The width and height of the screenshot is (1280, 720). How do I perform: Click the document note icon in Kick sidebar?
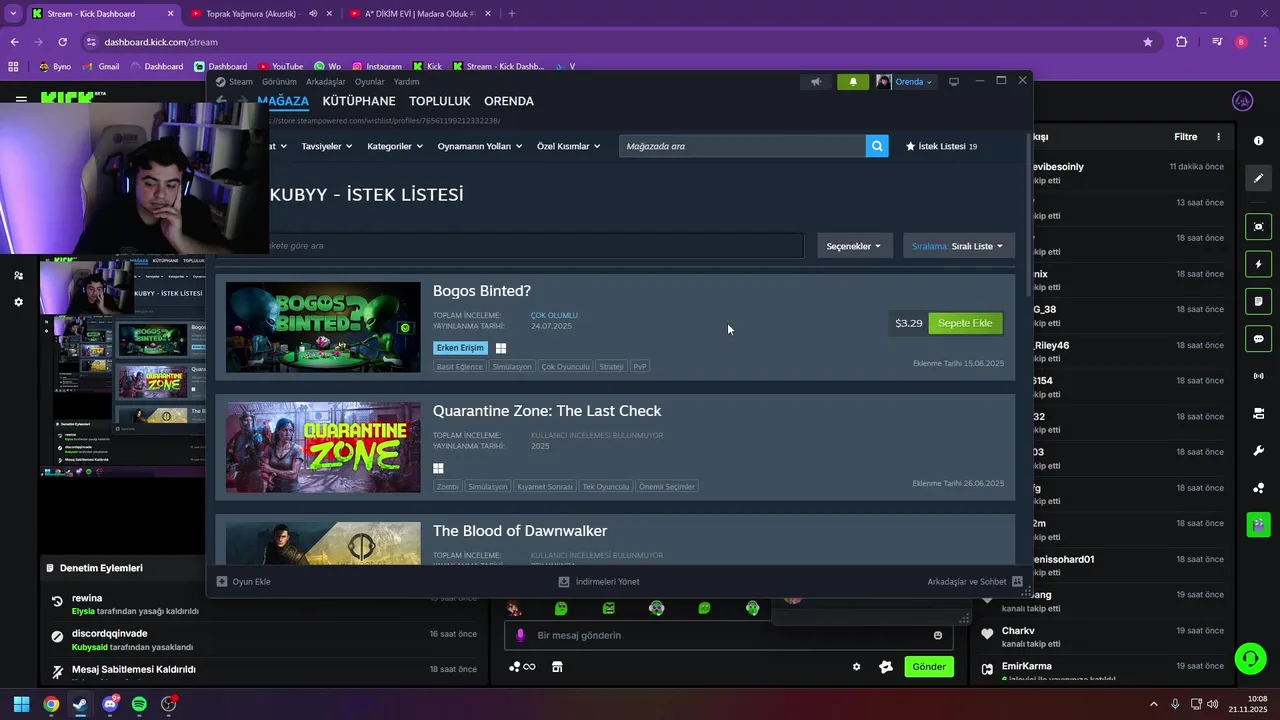pos(1258,301)
